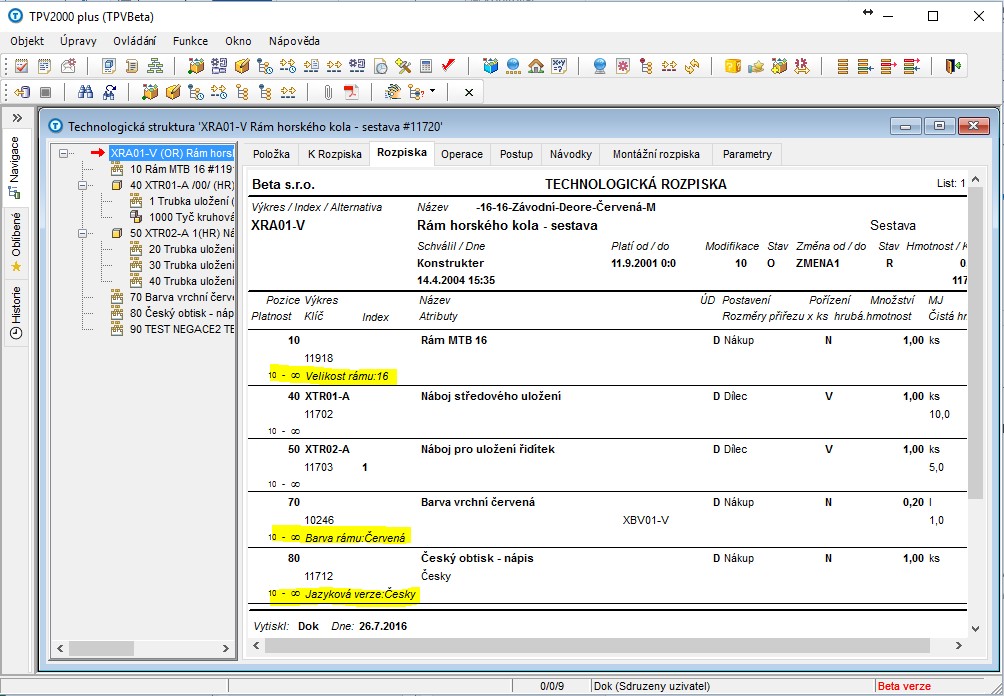Click the orange stacked lines icon
Image resolution: width=1004 pixels, height=696 pixels.
pos(843,65)
